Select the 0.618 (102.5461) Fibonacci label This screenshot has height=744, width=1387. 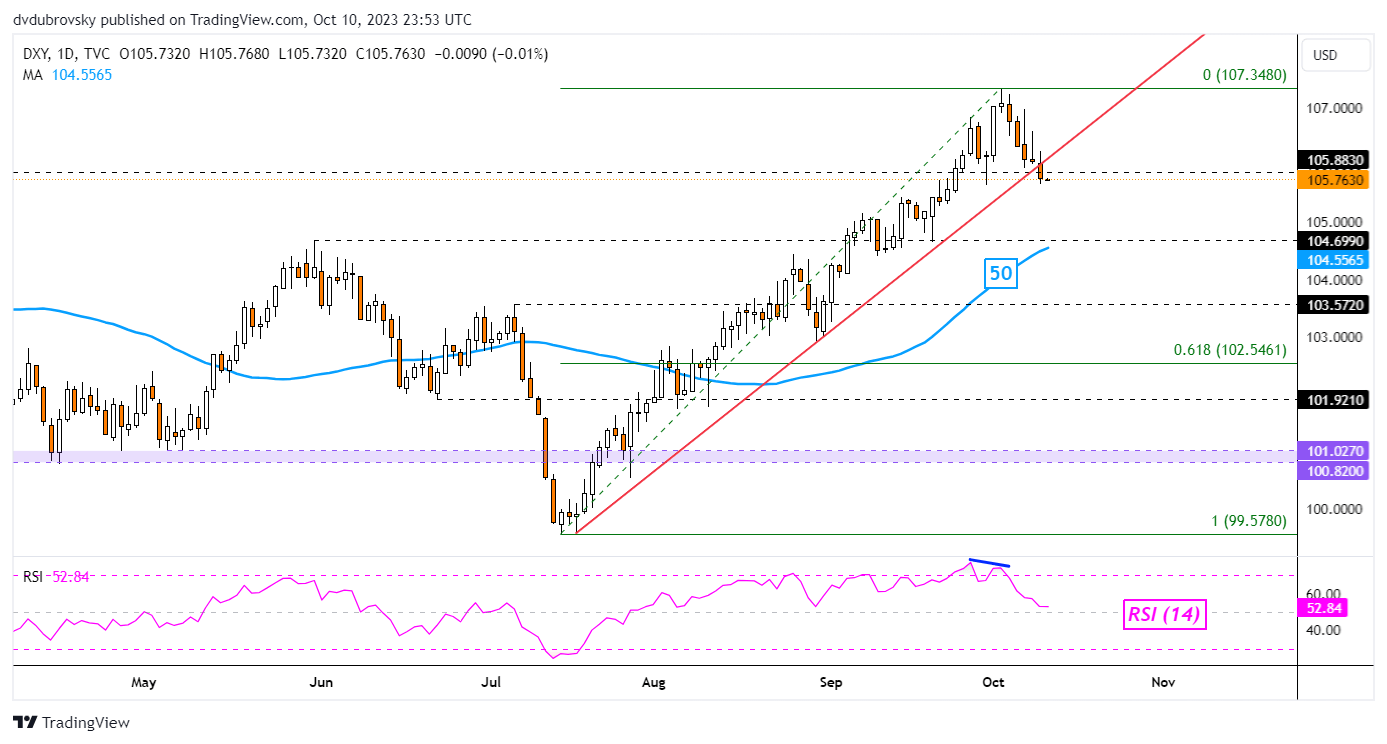(x=1229, y=351)
